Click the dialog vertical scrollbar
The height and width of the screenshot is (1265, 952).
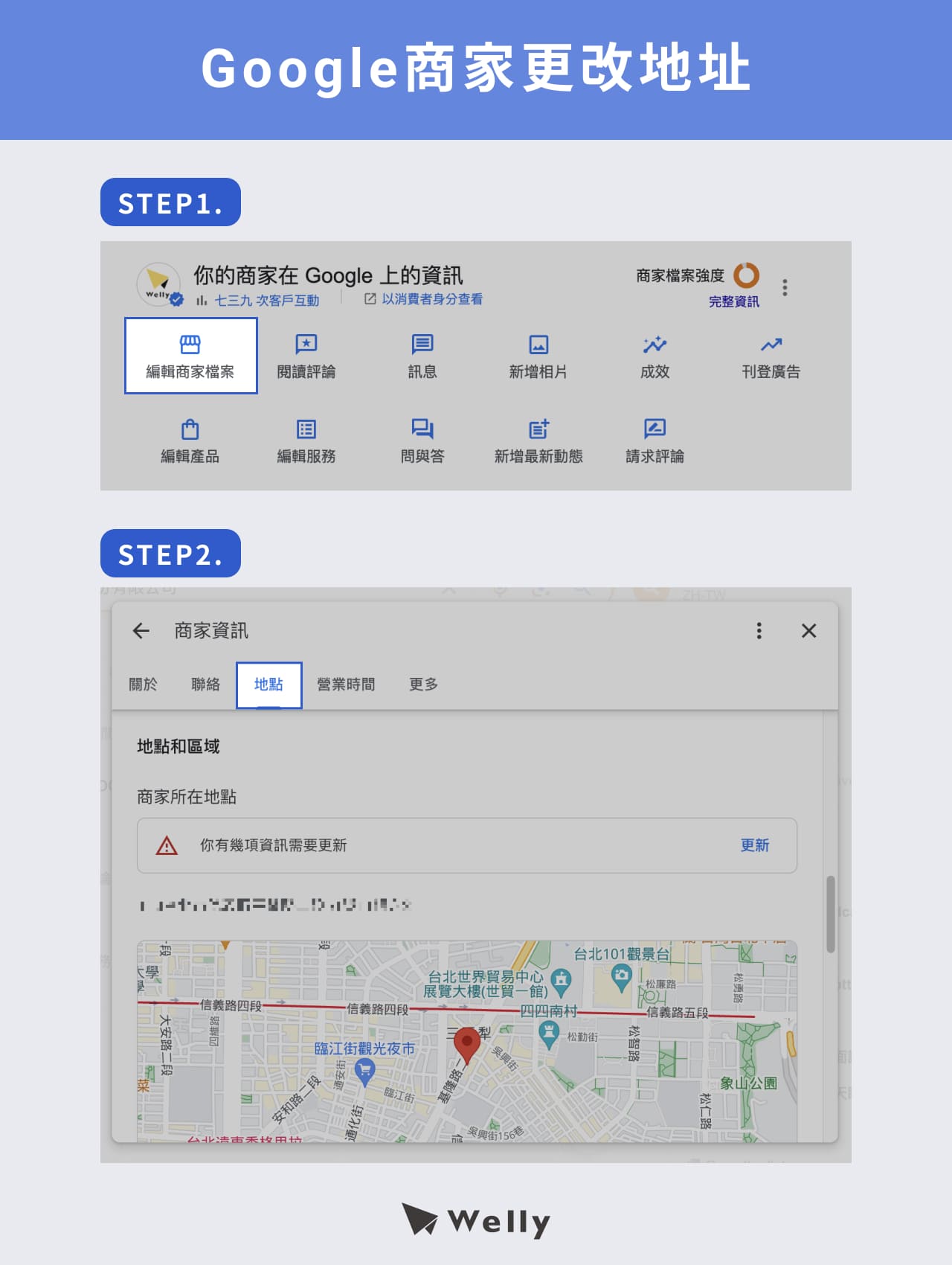tap(831, 915)
